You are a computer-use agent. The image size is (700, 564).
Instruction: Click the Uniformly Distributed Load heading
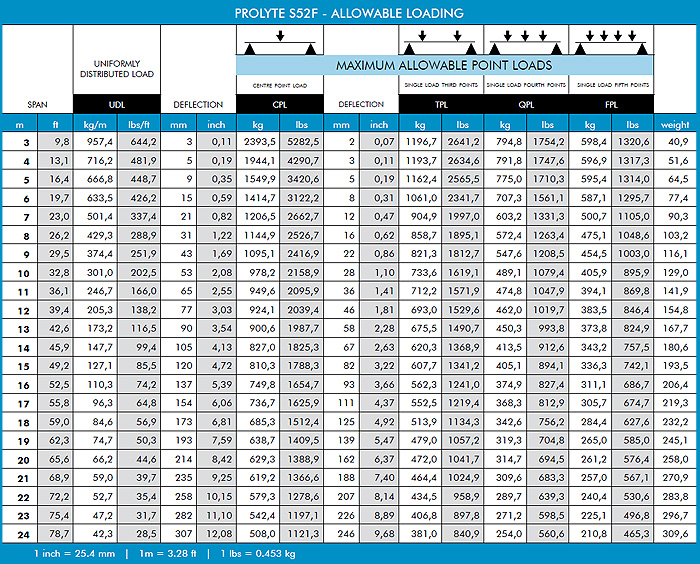[x=116, y=68]
